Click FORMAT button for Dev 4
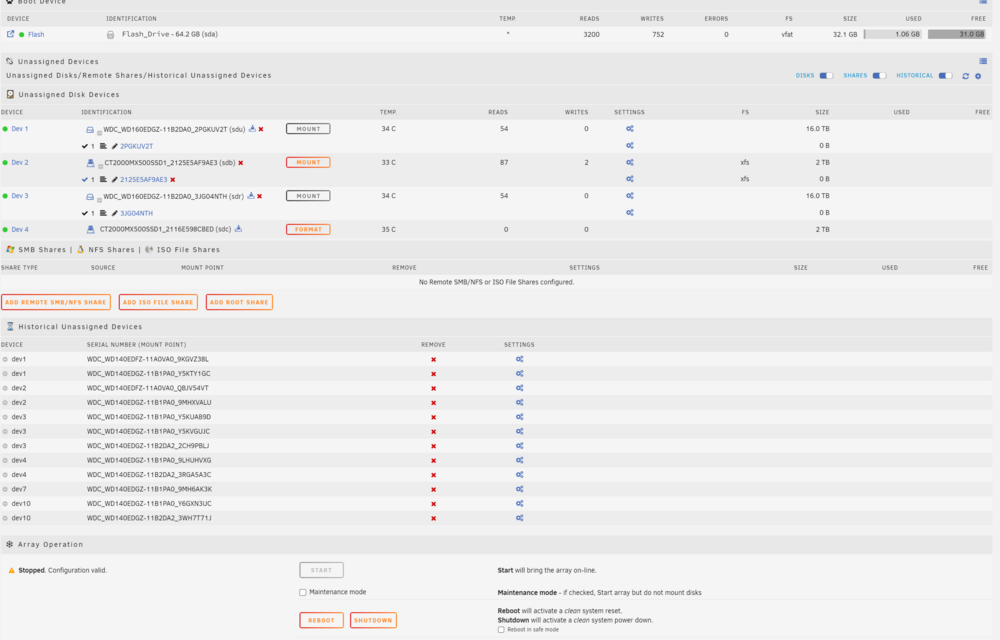The height and width of the screenshot is (640, 1000). (308, 229)
